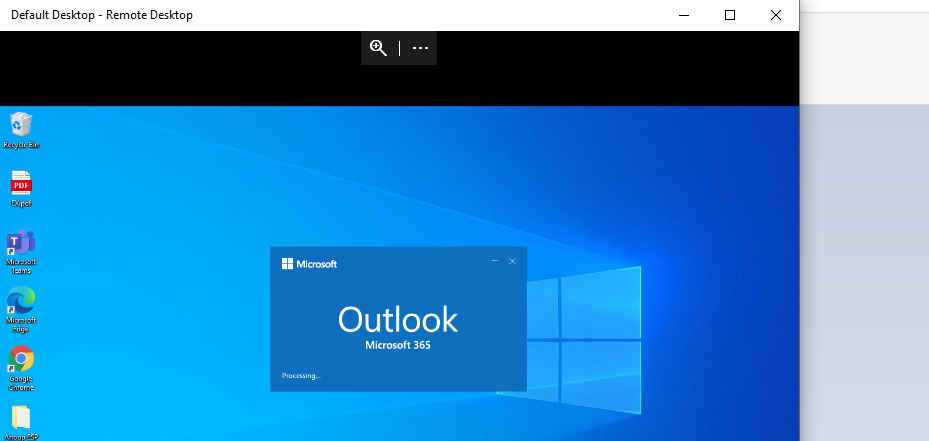Image resolution: width=929 pixels, height=441 pixels.
Task: Close the Remote Desktop window
Action: 776,15
